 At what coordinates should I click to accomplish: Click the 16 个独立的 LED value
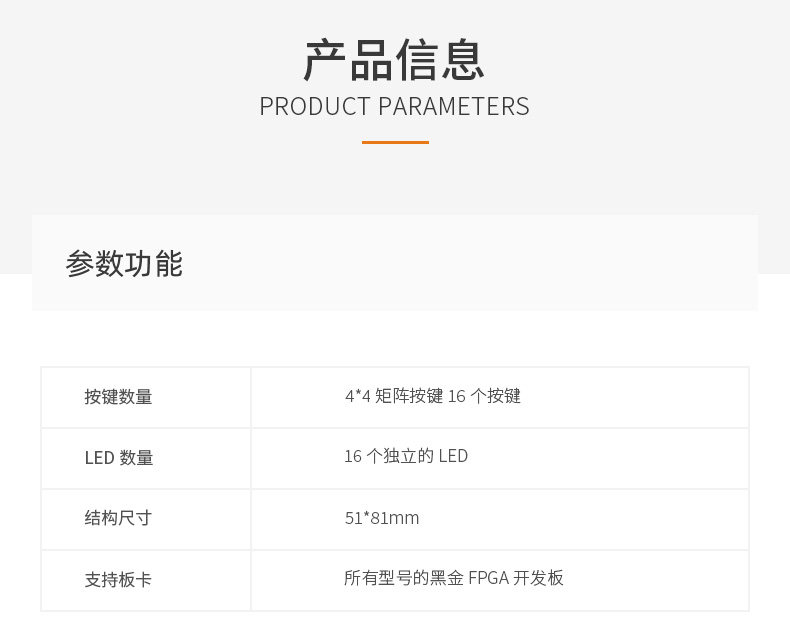406,456
